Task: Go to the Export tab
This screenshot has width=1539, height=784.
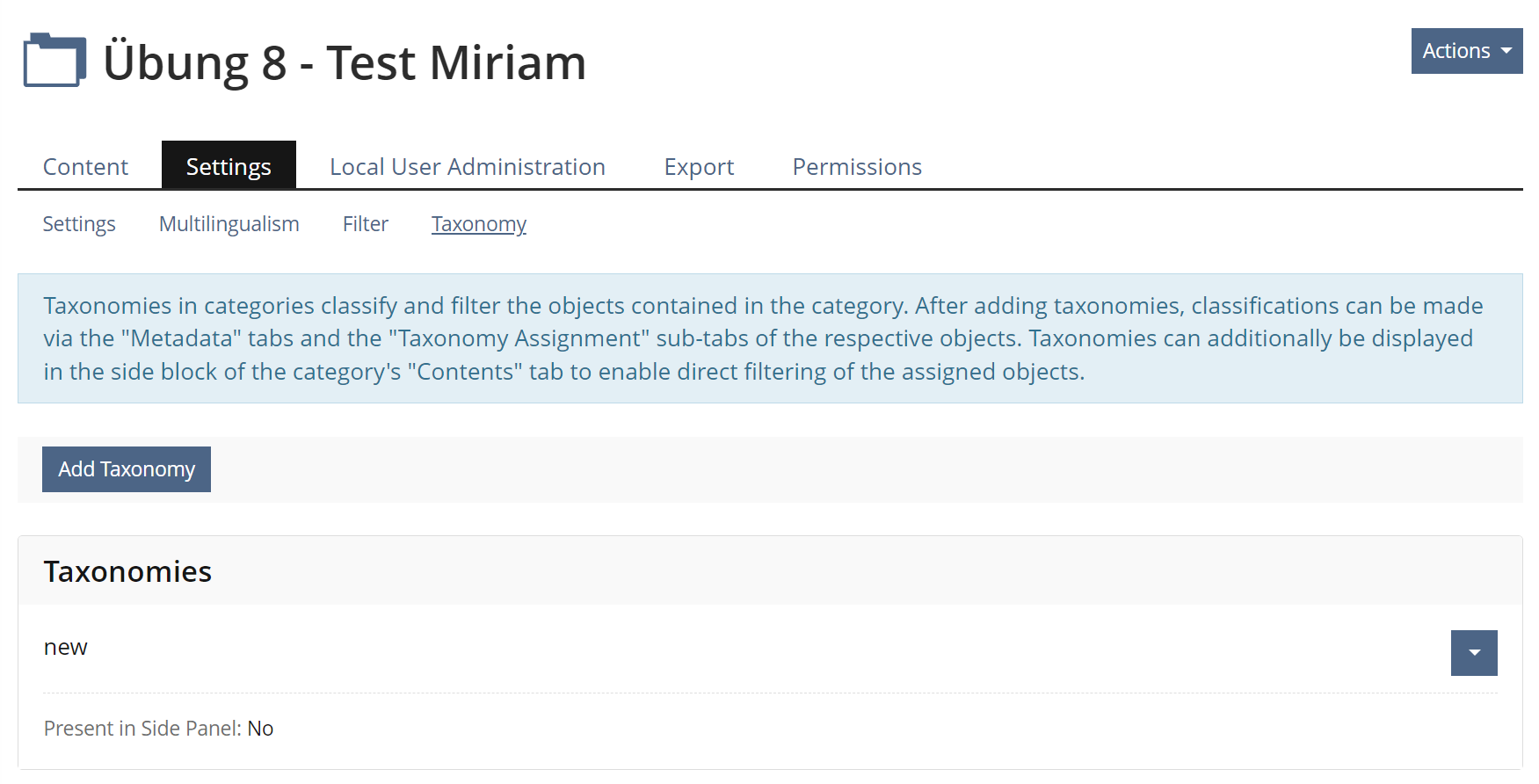Action: (x=699, y=167)
